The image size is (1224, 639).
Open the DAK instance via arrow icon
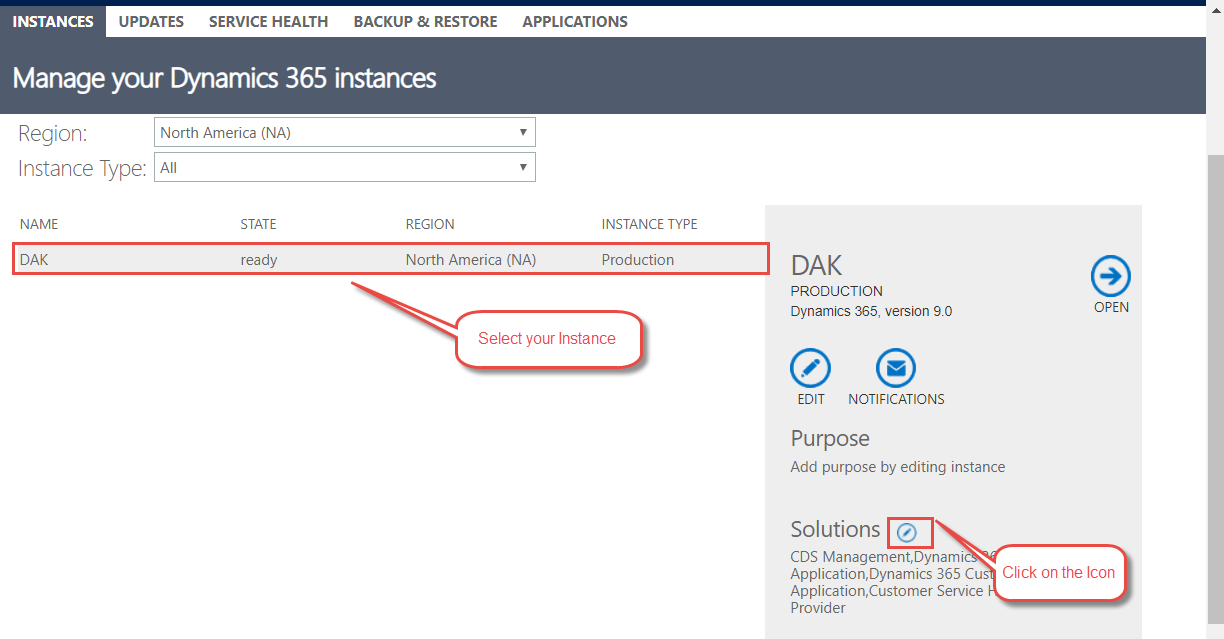[1110, 275]
